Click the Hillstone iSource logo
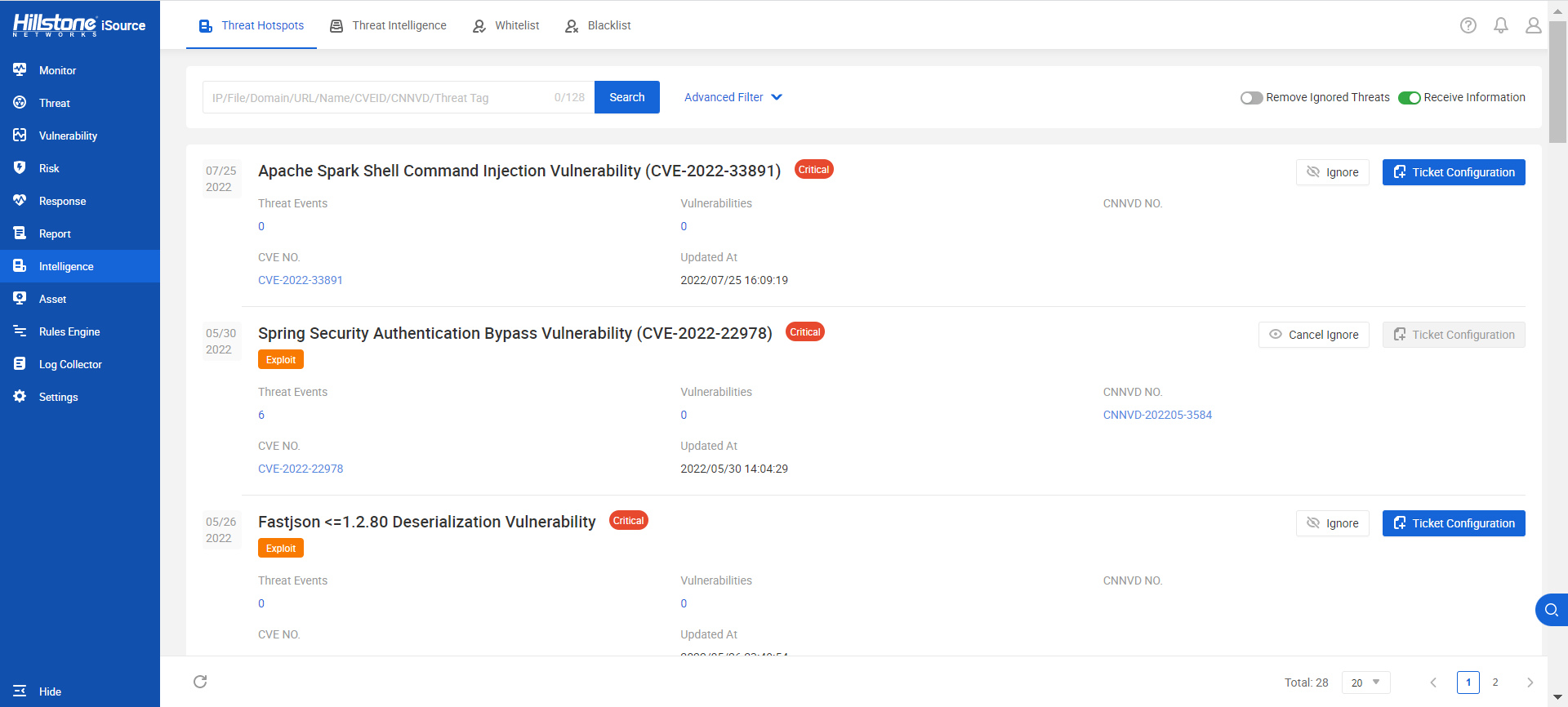The width and height of the screenshot is (1568, 707). (79, 25)
